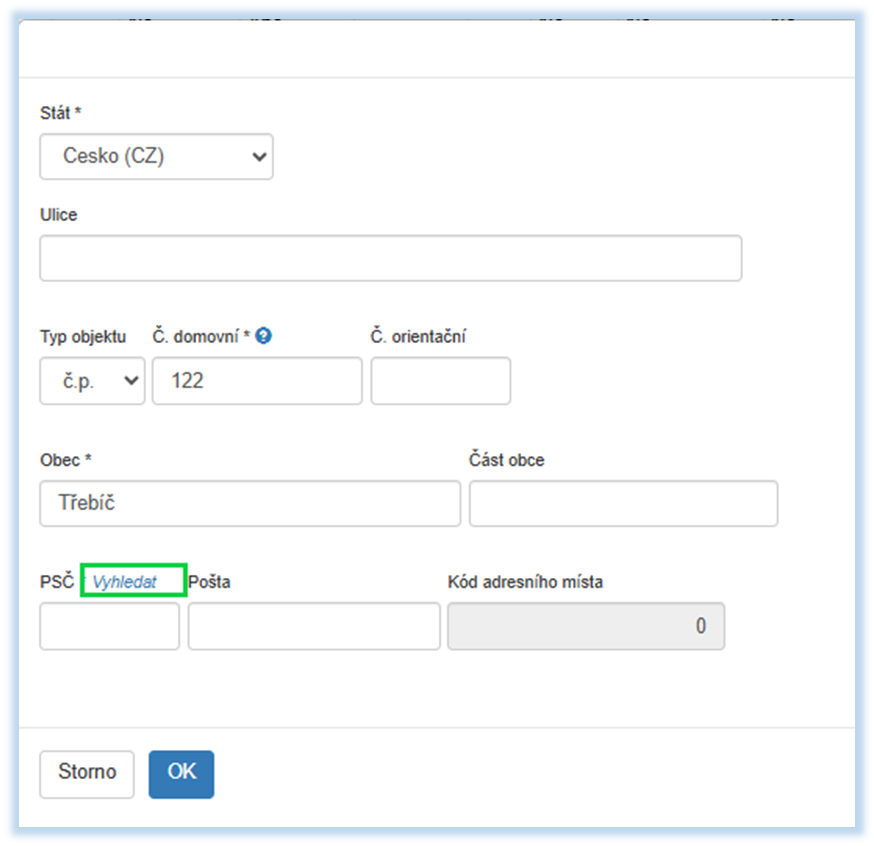874x846 pixels.
Task: Click the Ulice label text
Action: tap(58, 215)
